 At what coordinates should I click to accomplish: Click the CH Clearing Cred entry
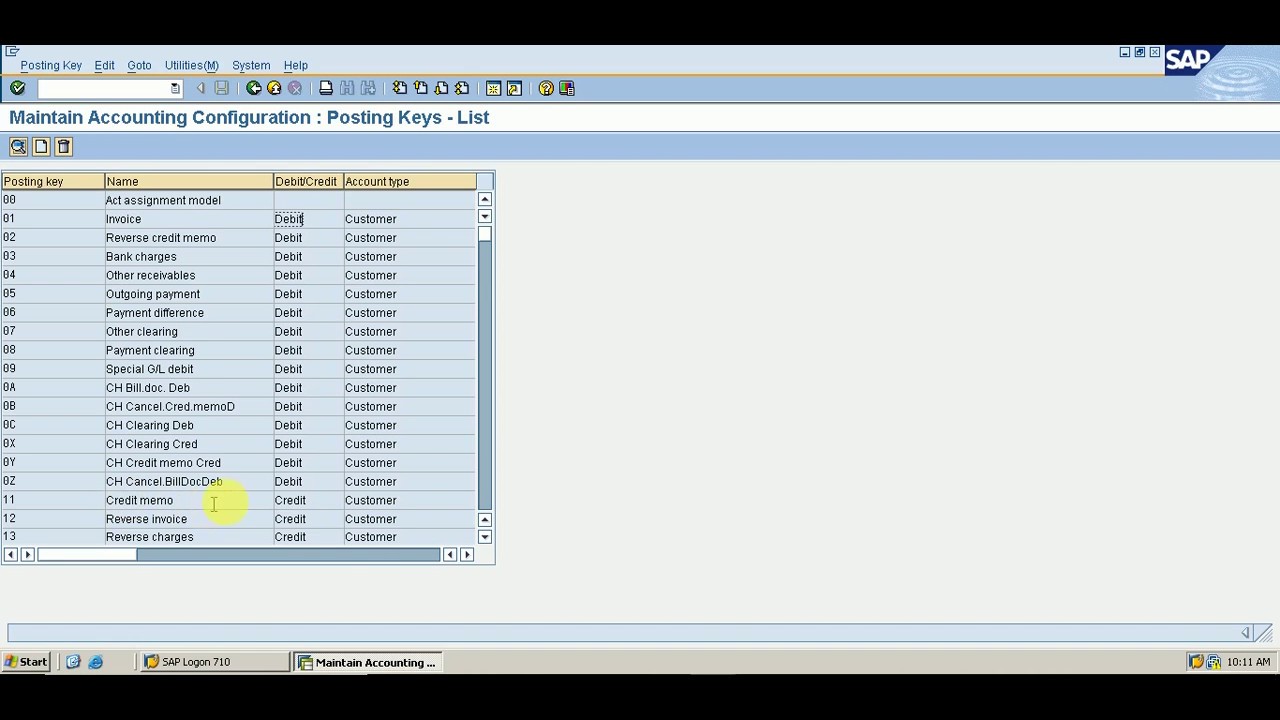tap(151, 444)
